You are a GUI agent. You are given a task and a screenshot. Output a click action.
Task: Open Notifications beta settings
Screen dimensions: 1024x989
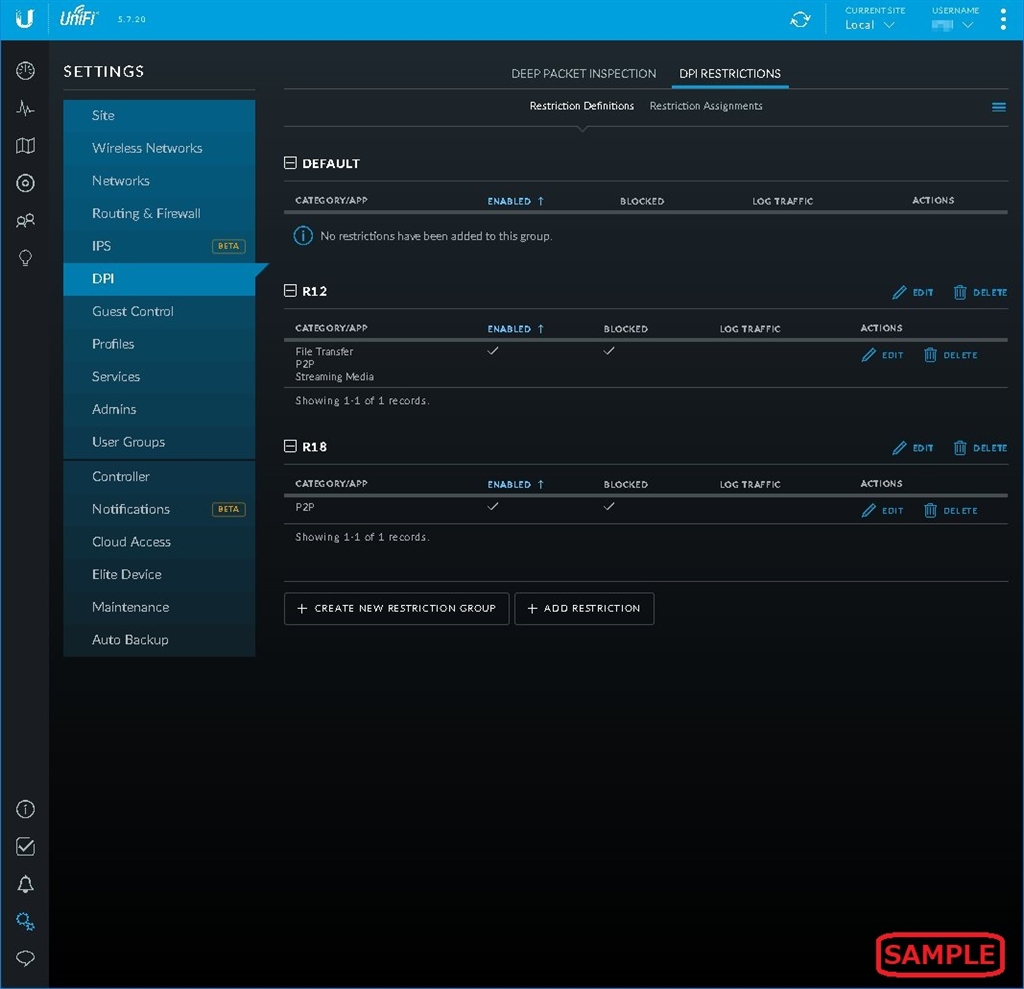(x=159, y=510)
